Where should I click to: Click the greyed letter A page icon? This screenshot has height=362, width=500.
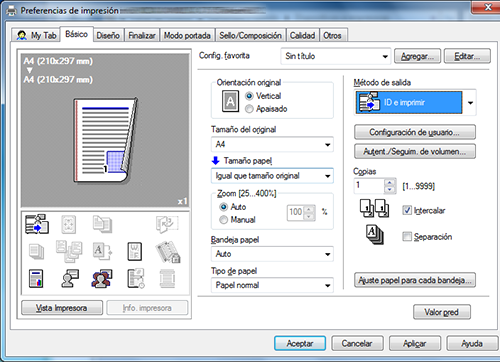(x=102, y=251)
